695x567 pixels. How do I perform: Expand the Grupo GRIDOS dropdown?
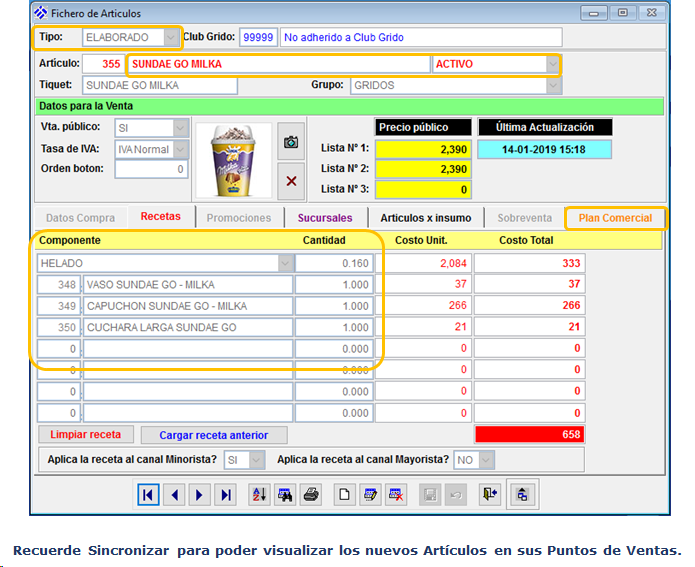[x=554, y=85]
